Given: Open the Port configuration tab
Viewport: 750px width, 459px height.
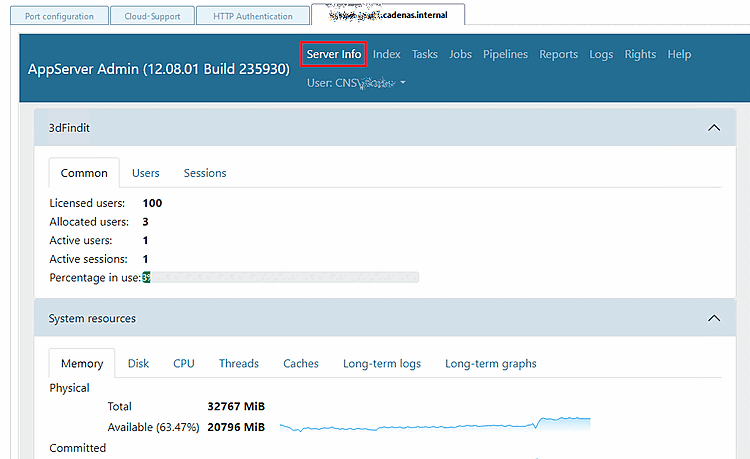Looking at the screenshot, I should coord(59,16).
